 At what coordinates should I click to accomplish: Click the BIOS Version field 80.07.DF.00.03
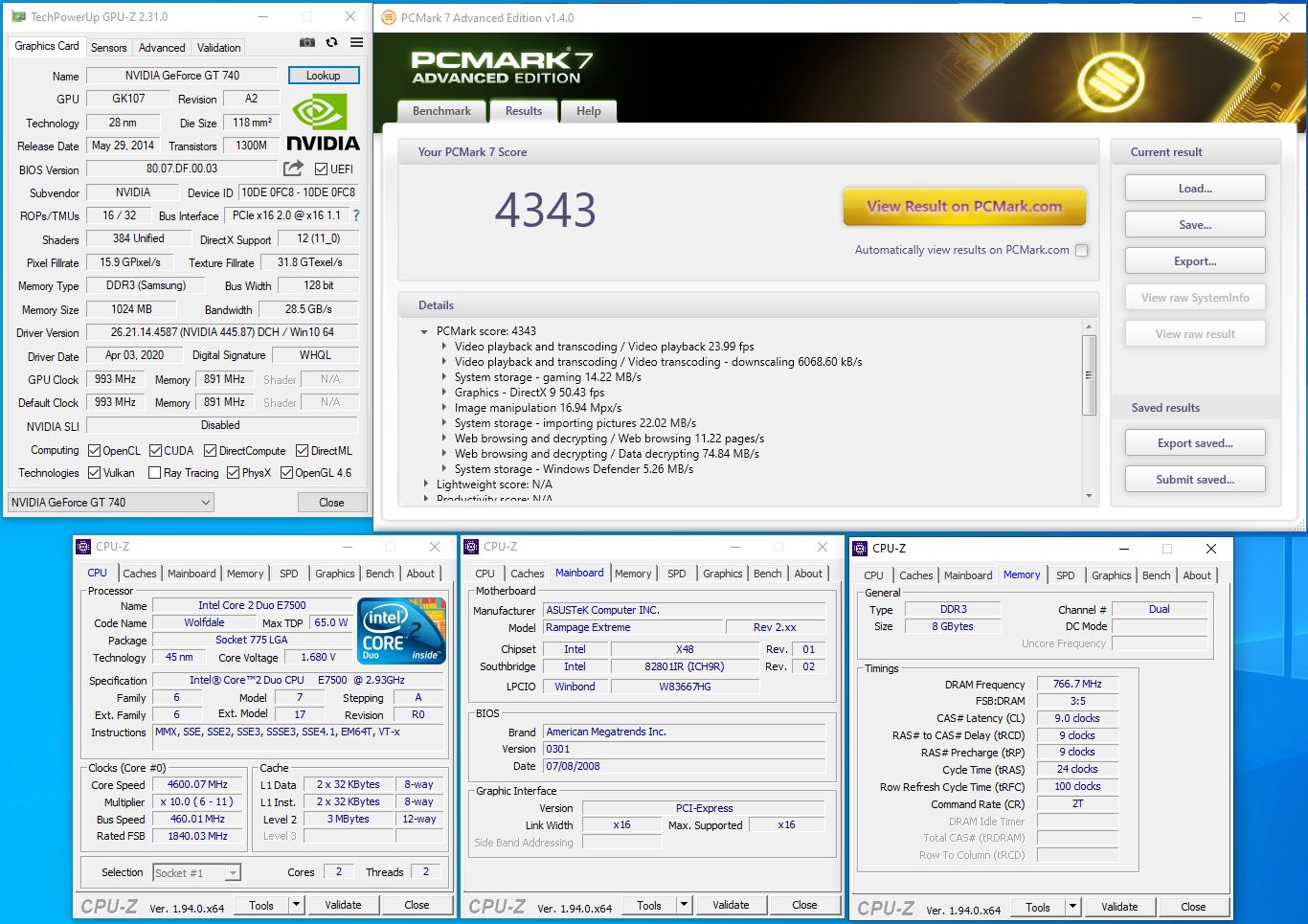(x=182, y=169)
